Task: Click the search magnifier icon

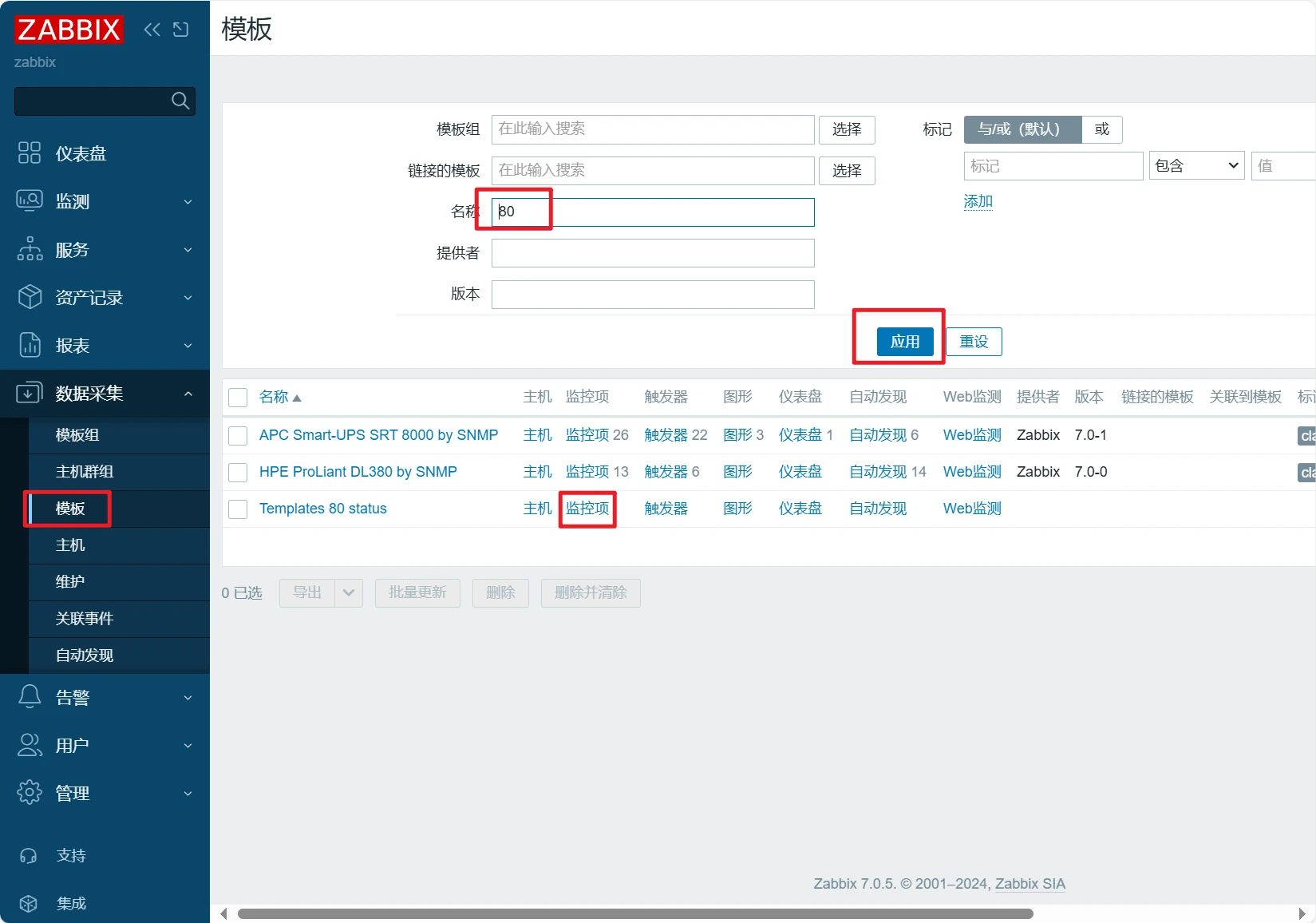Action: (x=180, y=101)
